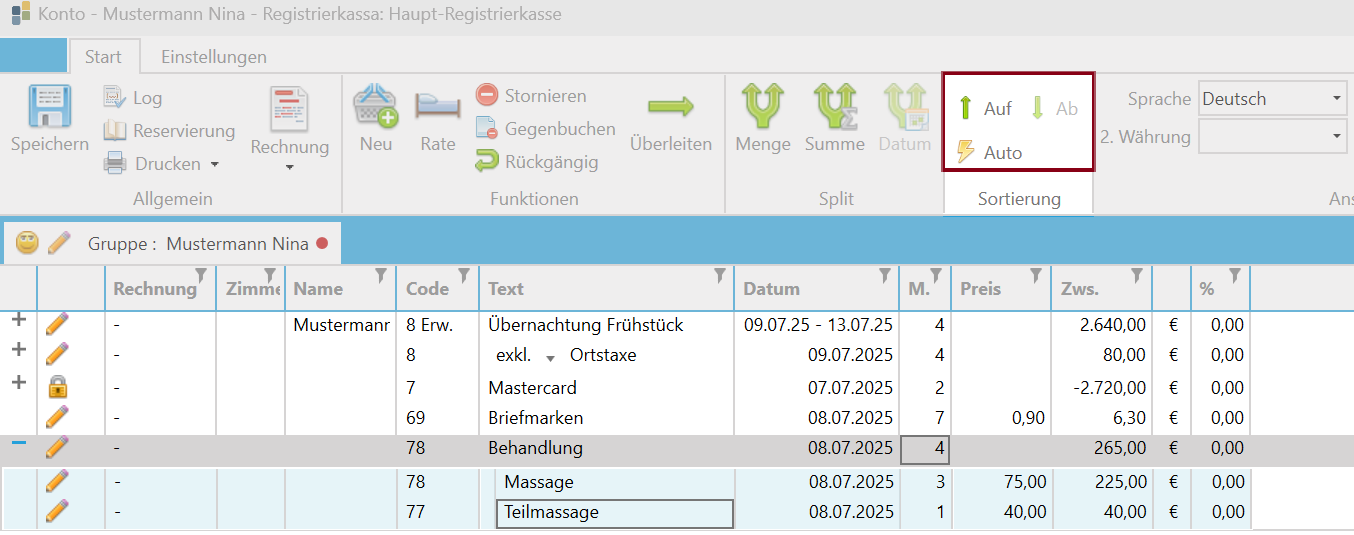Click the M. column header

click(924, 288)
